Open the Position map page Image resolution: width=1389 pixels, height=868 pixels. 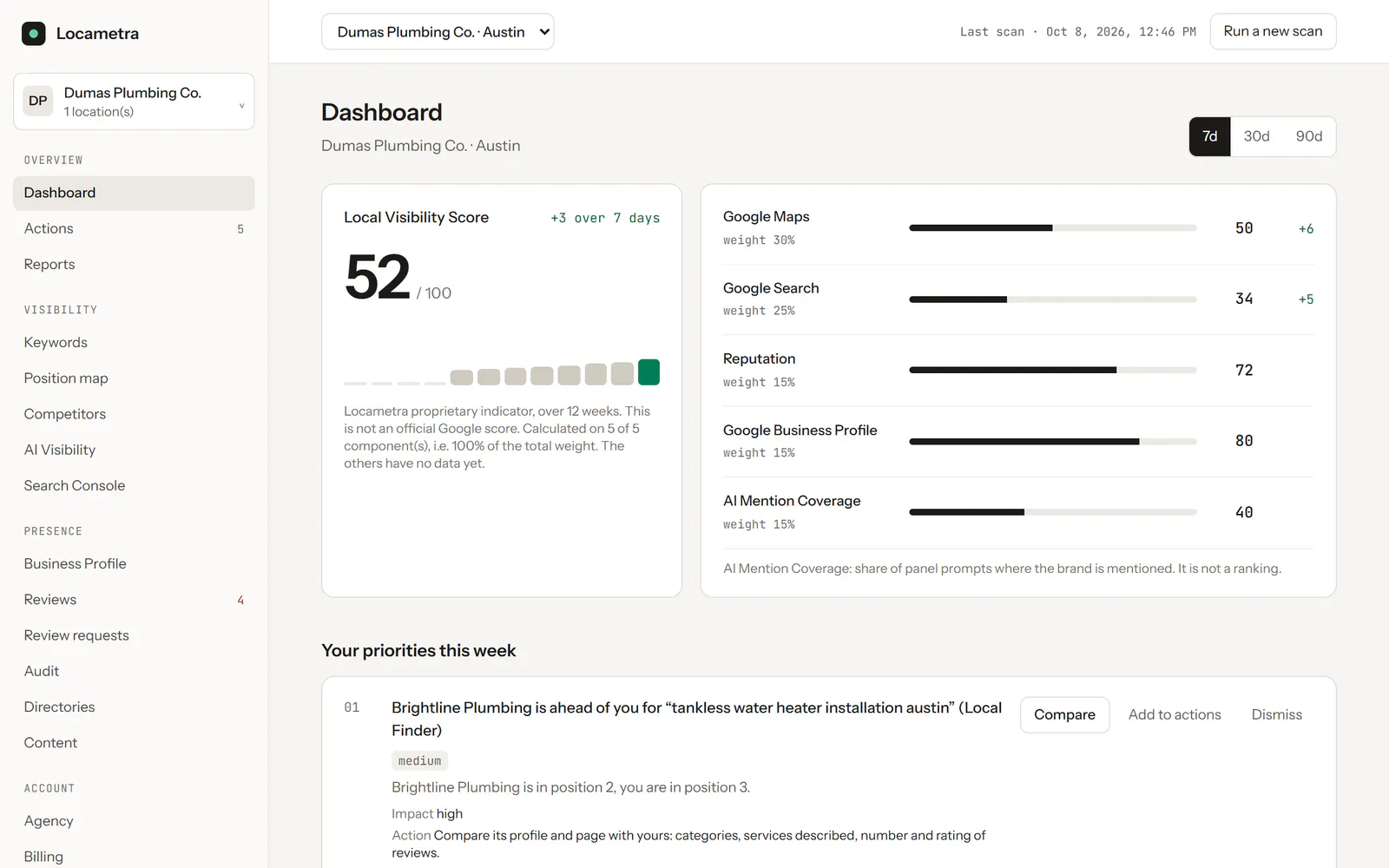(134, 378)
